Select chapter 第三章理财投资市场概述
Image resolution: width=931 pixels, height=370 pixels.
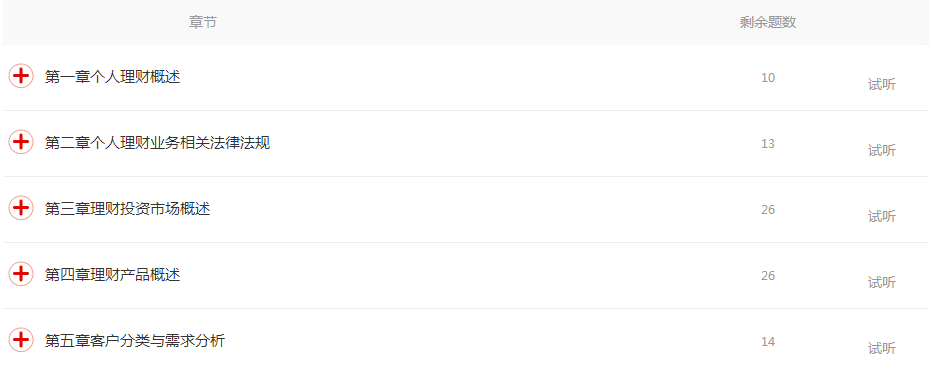[x=127, y=208]
